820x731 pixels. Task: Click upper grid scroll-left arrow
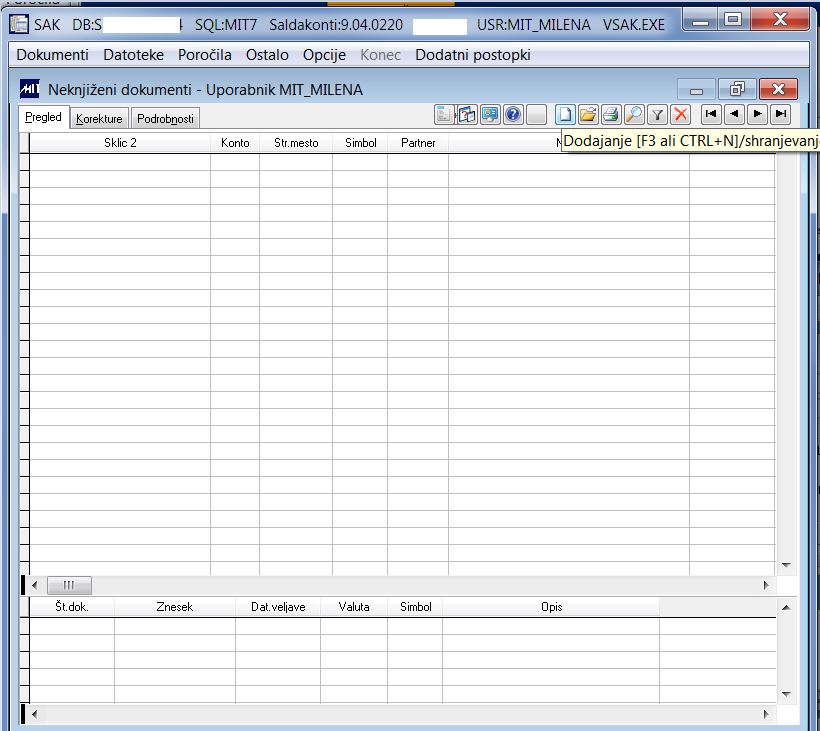pyautogui.click(x=35, y=585)
